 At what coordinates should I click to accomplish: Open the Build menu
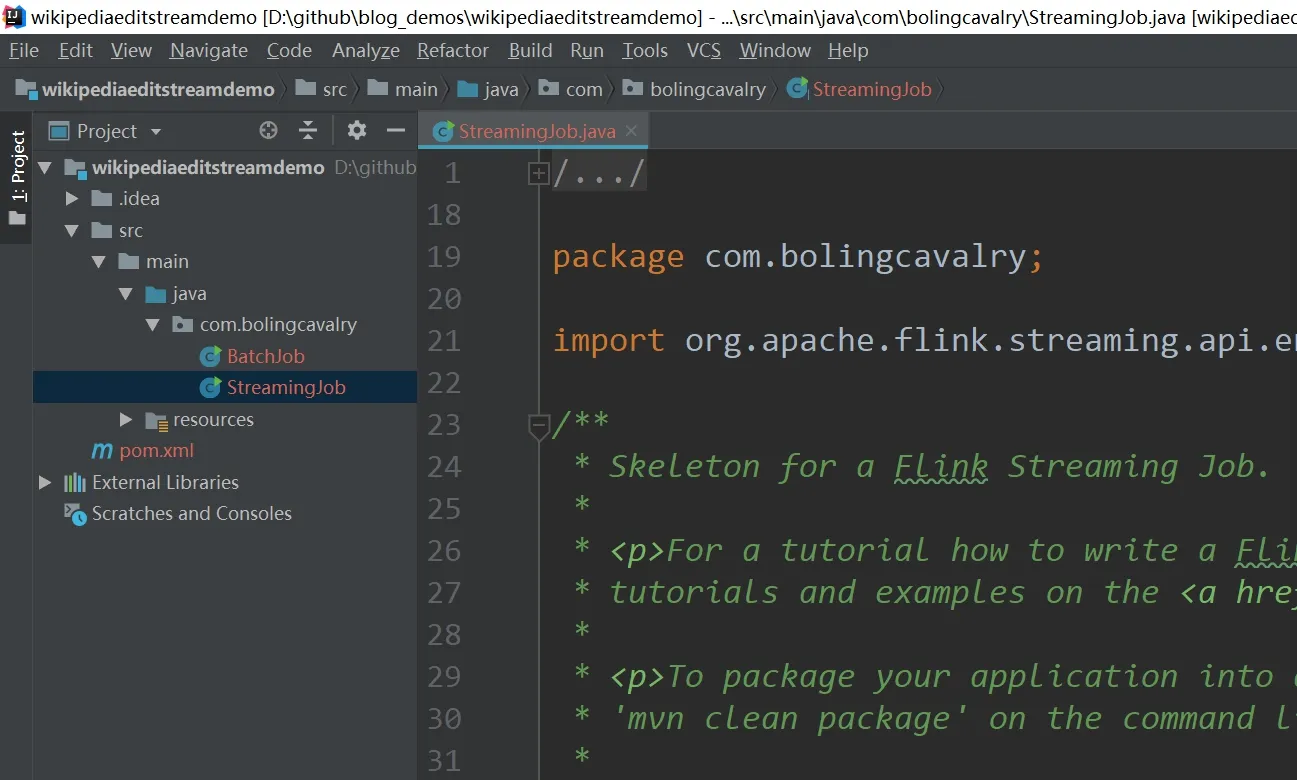[x=530, y=50]
